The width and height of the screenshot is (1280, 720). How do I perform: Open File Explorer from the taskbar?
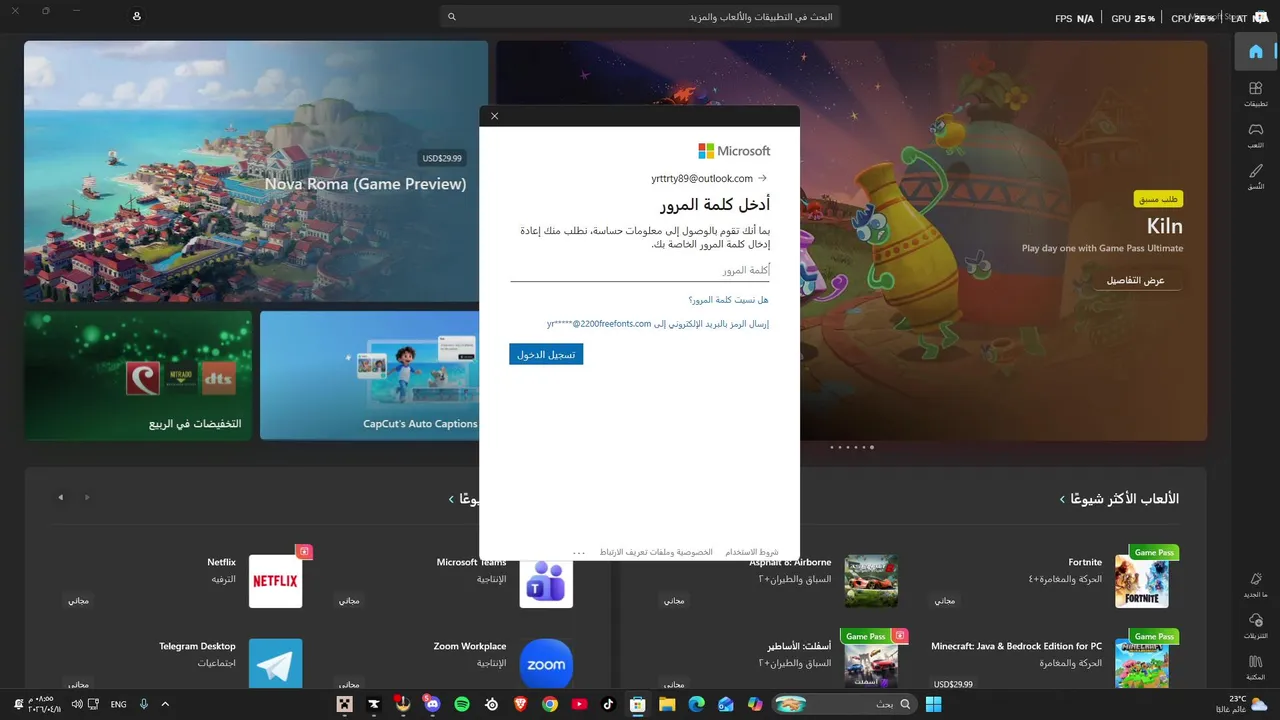667,704
